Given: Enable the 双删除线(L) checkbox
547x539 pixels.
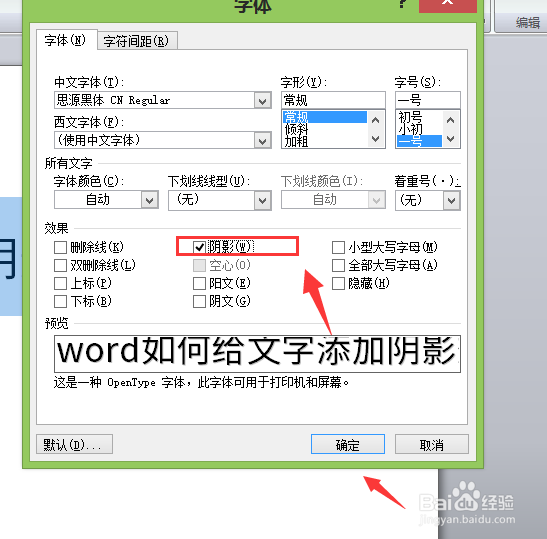Looking at the screenshot, I should click(x=60, y=265).
